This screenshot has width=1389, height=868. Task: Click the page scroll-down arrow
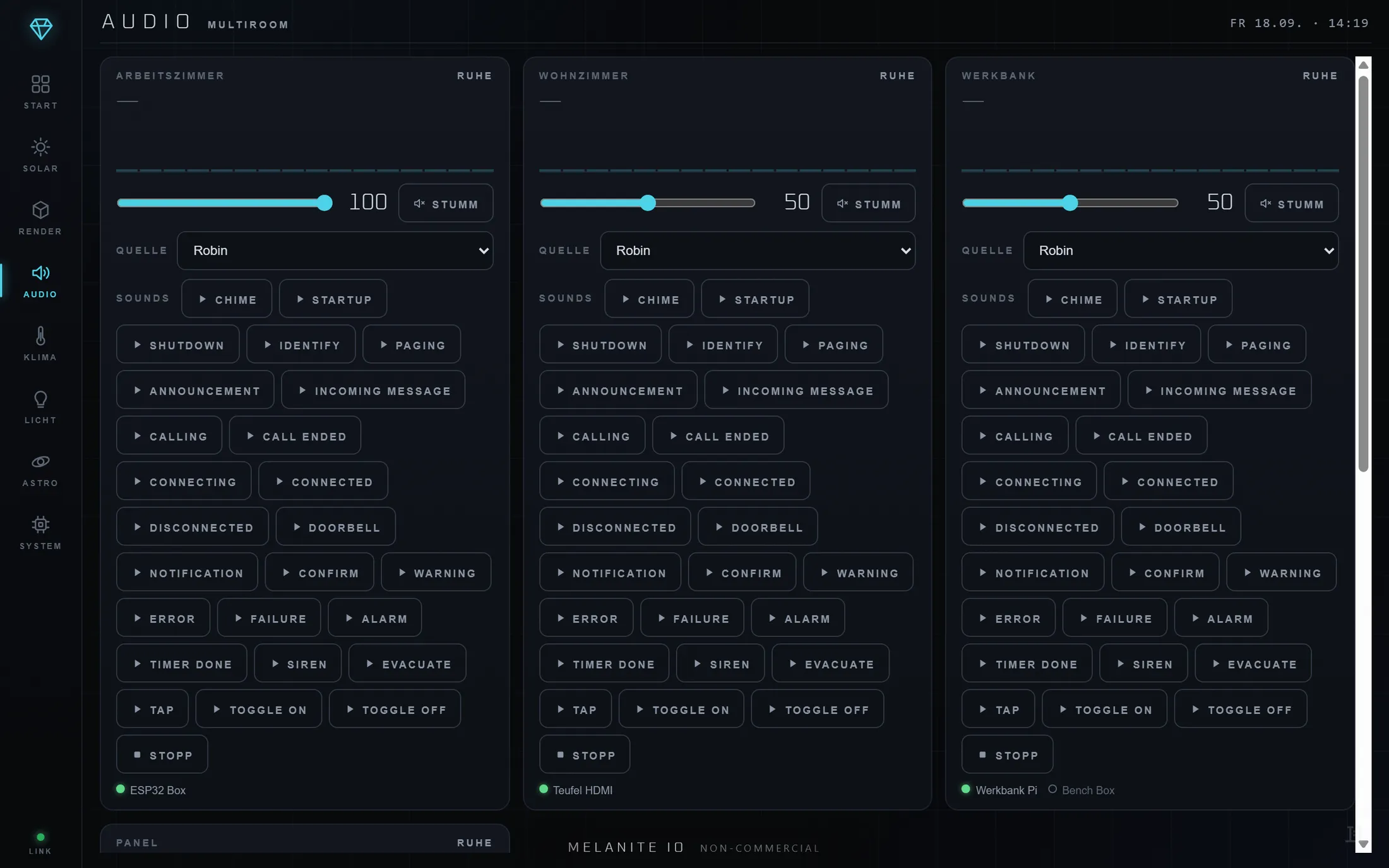[x=1363, y=844]
